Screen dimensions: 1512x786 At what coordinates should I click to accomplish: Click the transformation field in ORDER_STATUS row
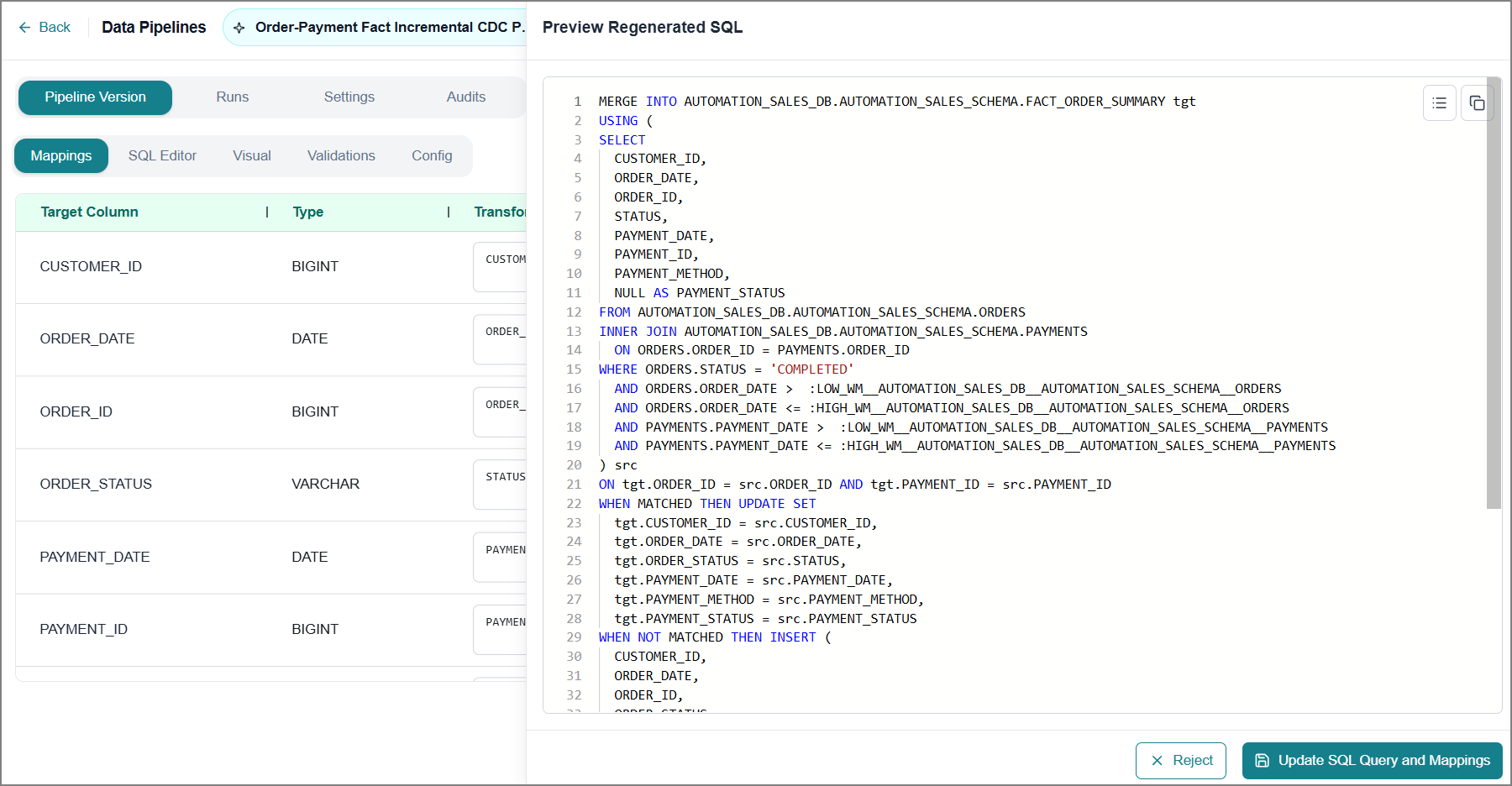point(500,485)
